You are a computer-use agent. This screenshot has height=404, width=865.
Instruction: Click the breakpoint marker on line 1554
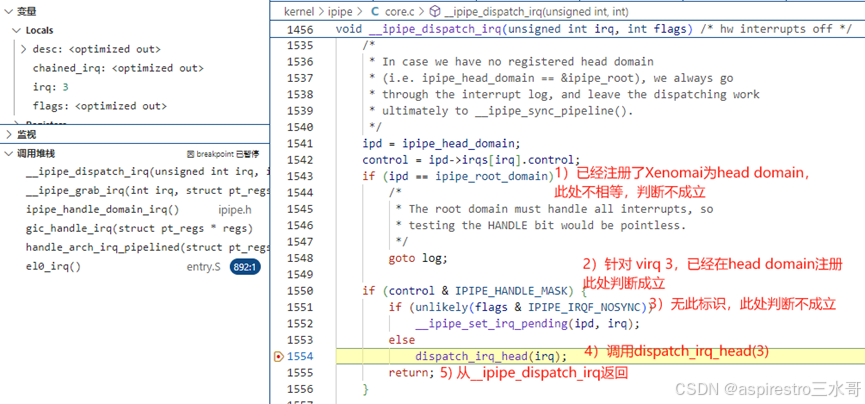click(x=279, y=357)
